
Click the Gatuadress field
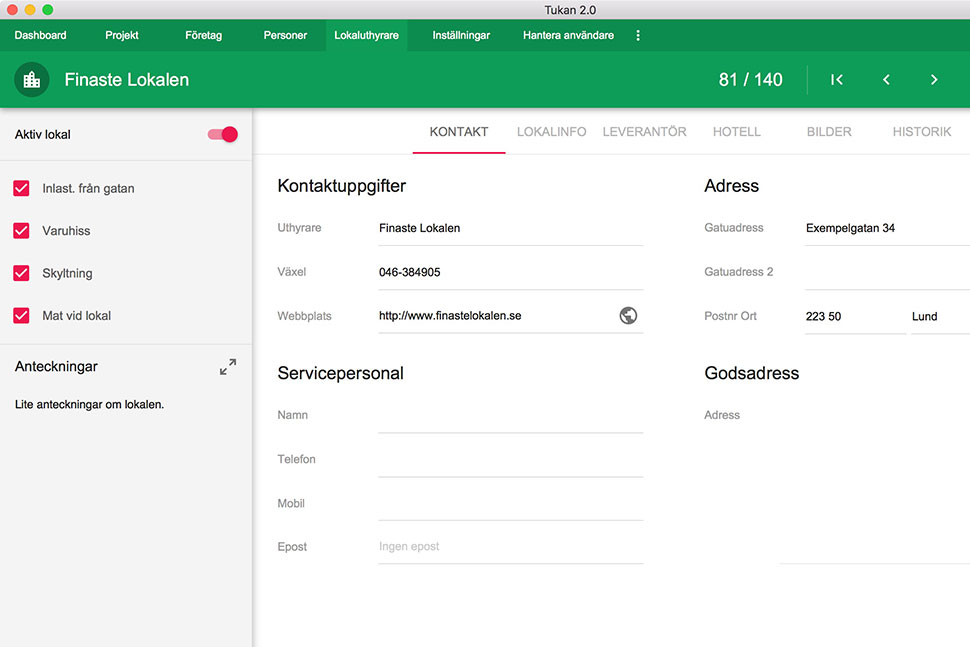click(887, 228)
